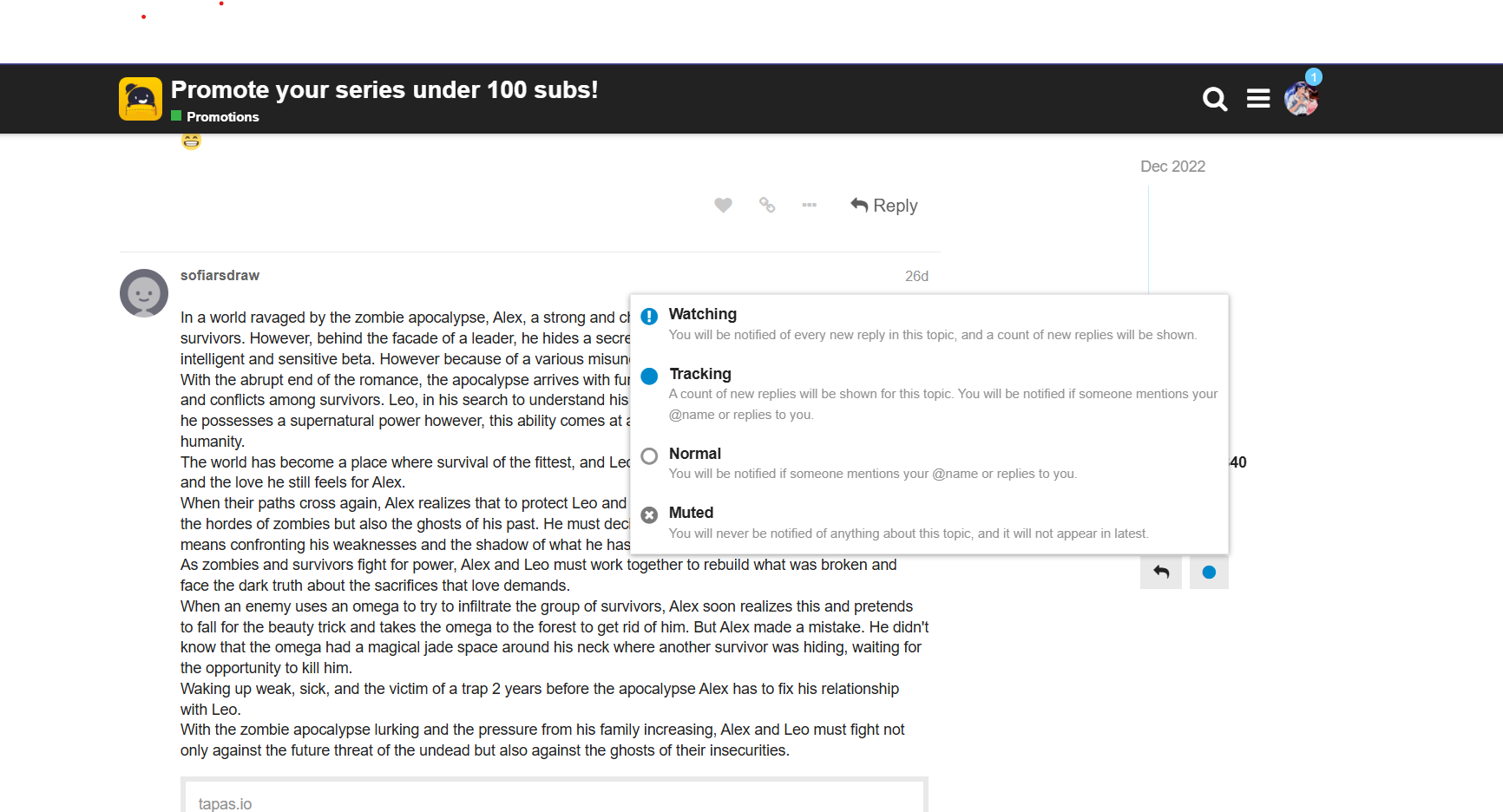
Task: Click the user profile avatar
Action: tap(1301, 100)
